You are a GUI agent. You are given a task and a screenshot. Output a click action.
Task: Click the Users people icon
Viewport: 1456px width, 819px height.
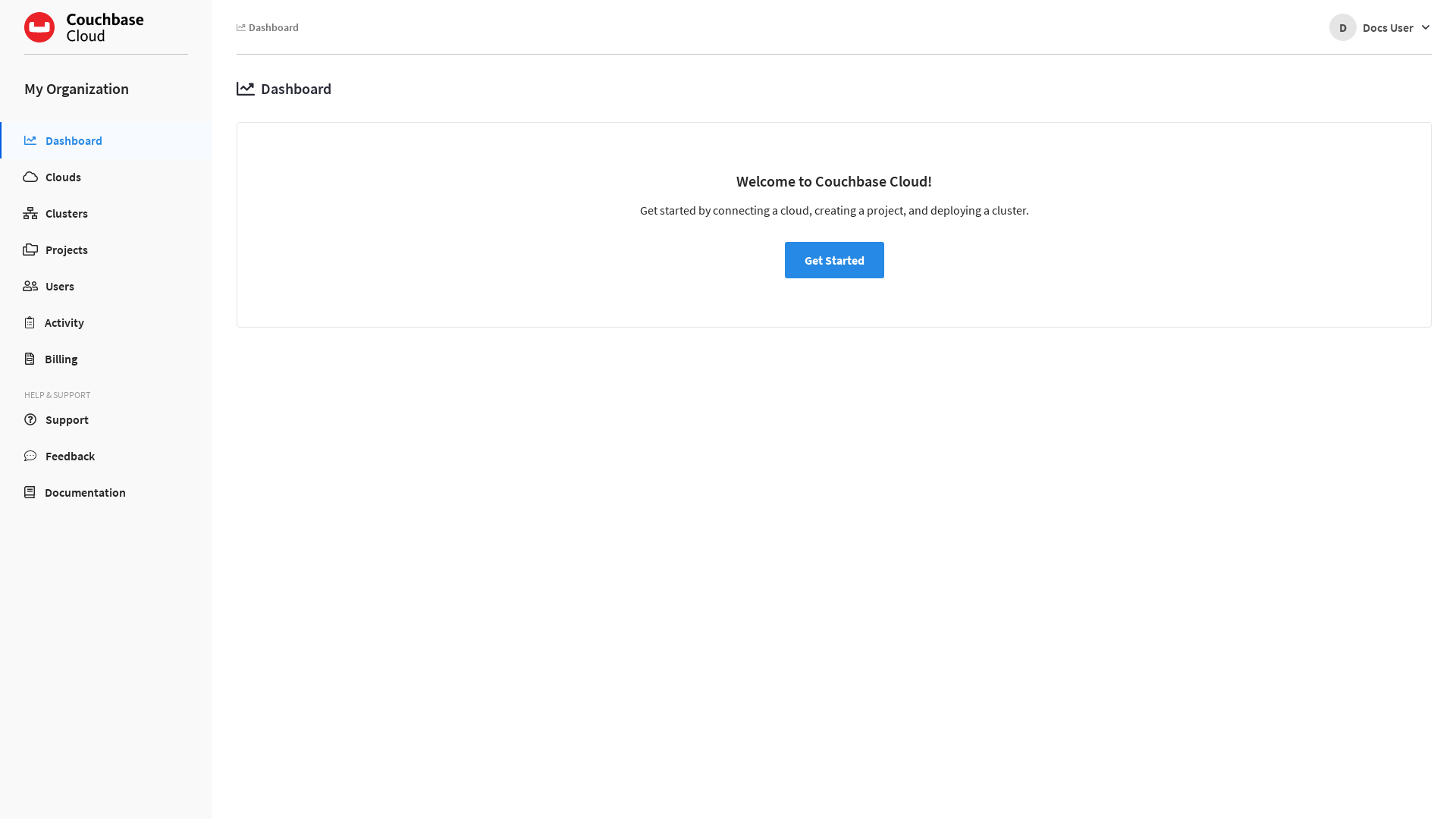point(30,286)
